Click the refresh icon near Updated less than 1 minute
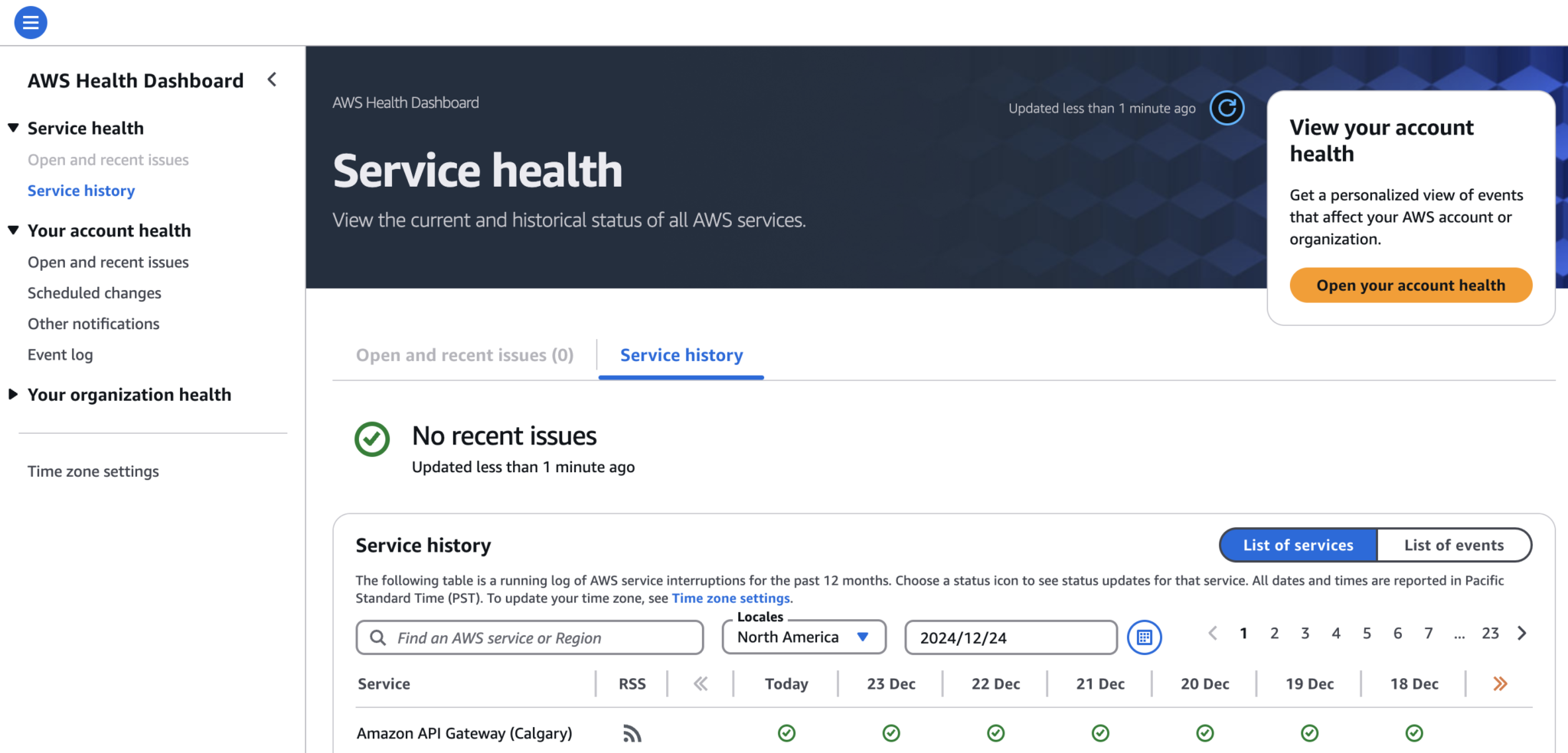This screenshot has height=753, width=1568. pos(1227,108)
